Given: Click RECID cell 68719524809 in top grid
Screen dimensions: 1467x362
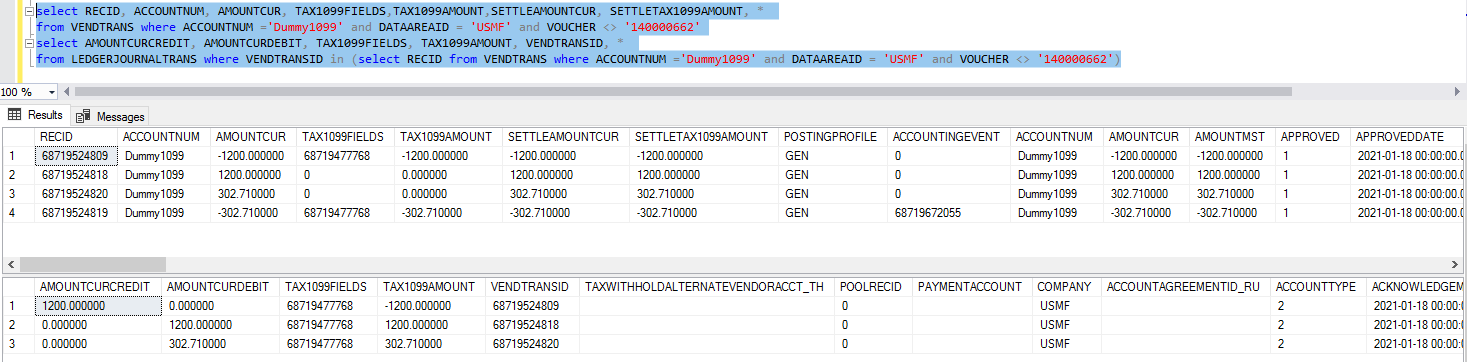Looking at the screenshot, I should [76, 156].
